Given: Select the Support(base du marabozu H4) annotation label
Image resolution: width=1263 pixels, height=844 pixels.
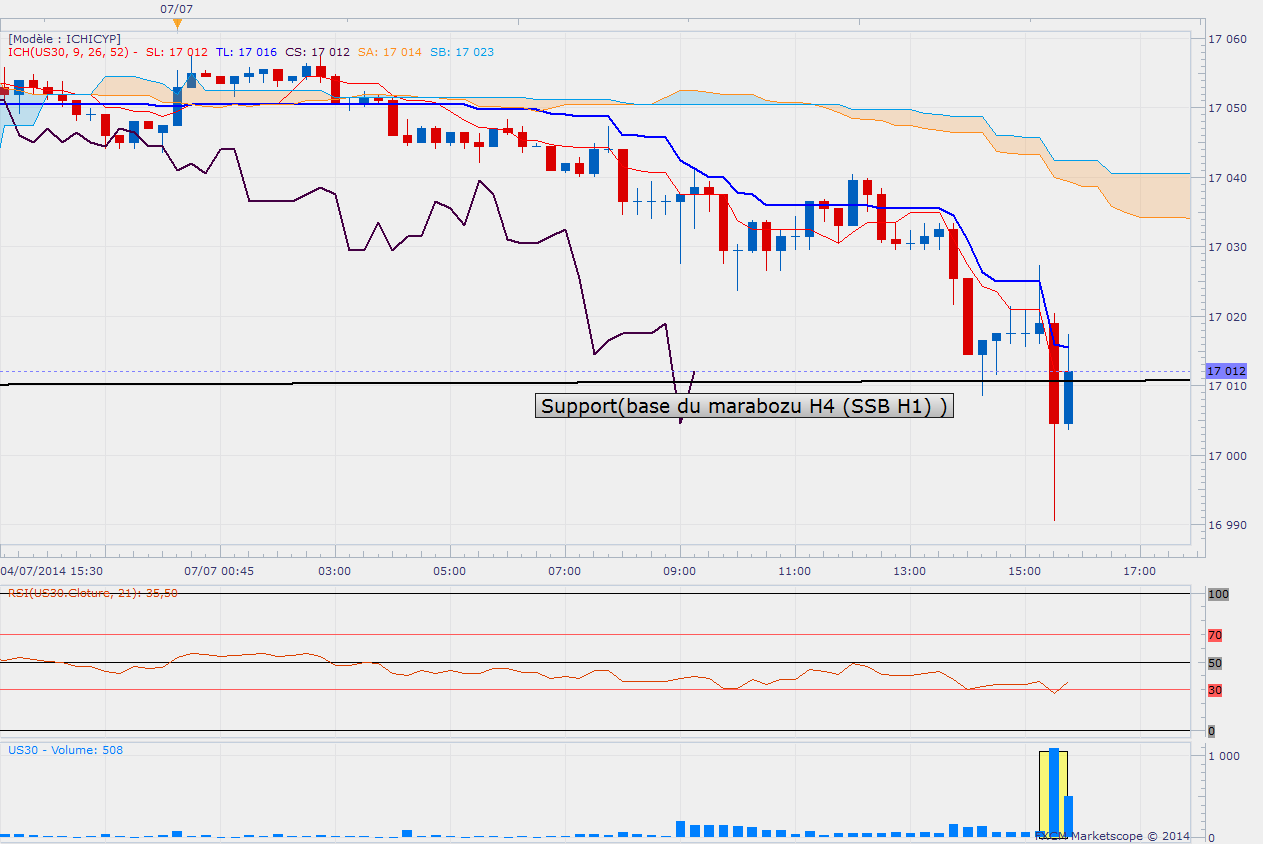Looking at the screenshot, I should (744, 406).
